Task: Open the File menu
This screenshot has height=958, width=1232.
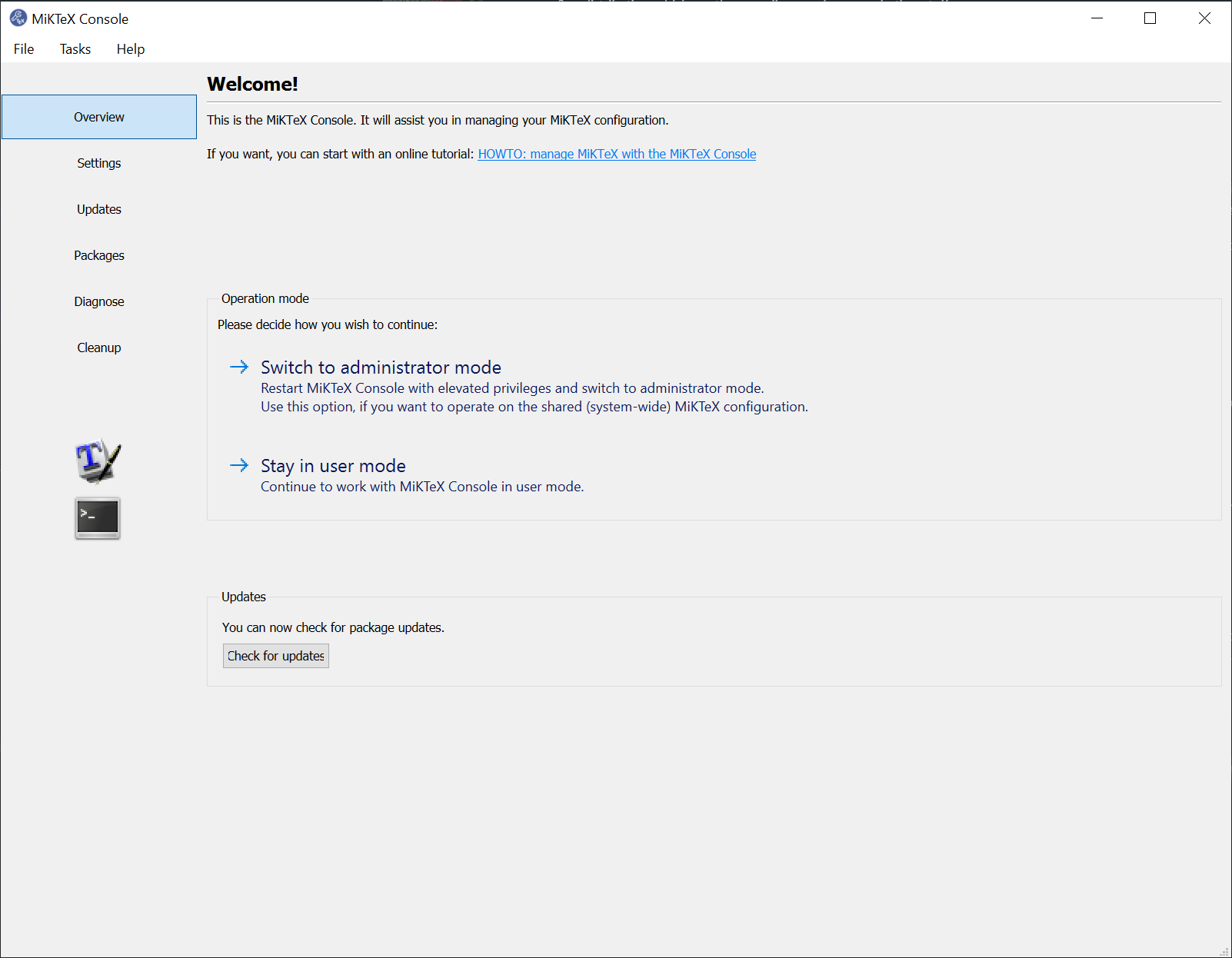Action: pos(24,49)
